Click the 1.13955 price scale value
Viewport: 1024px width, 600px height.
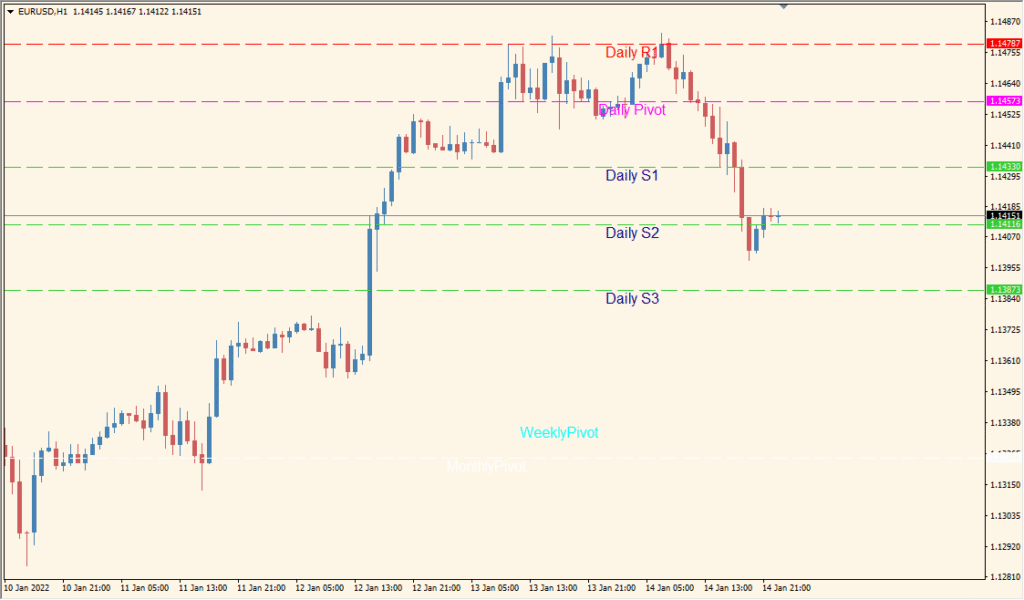(1005, 268)
